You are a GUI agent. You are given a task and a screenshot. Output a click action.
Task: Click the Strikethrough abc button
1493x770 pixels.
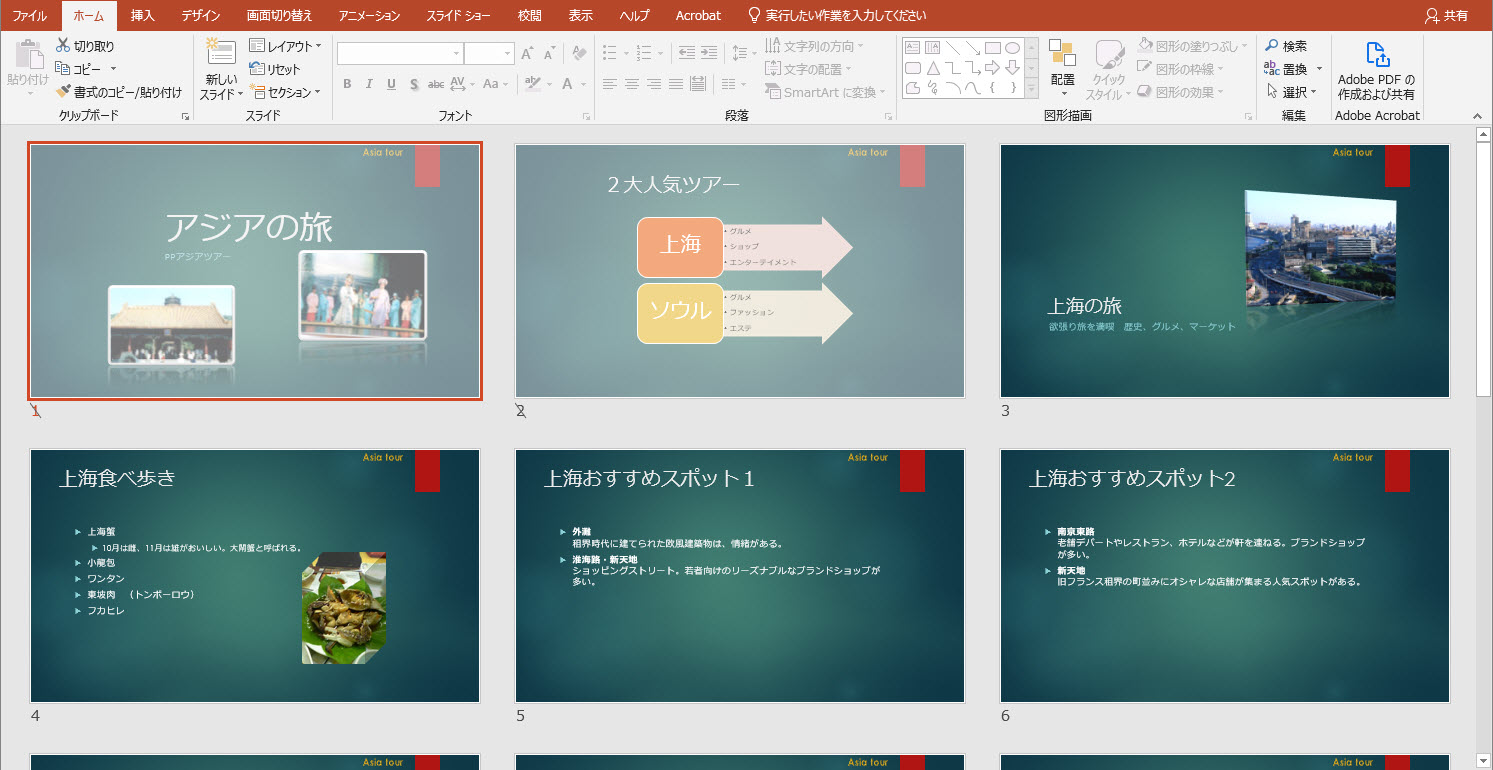(436, 84)
